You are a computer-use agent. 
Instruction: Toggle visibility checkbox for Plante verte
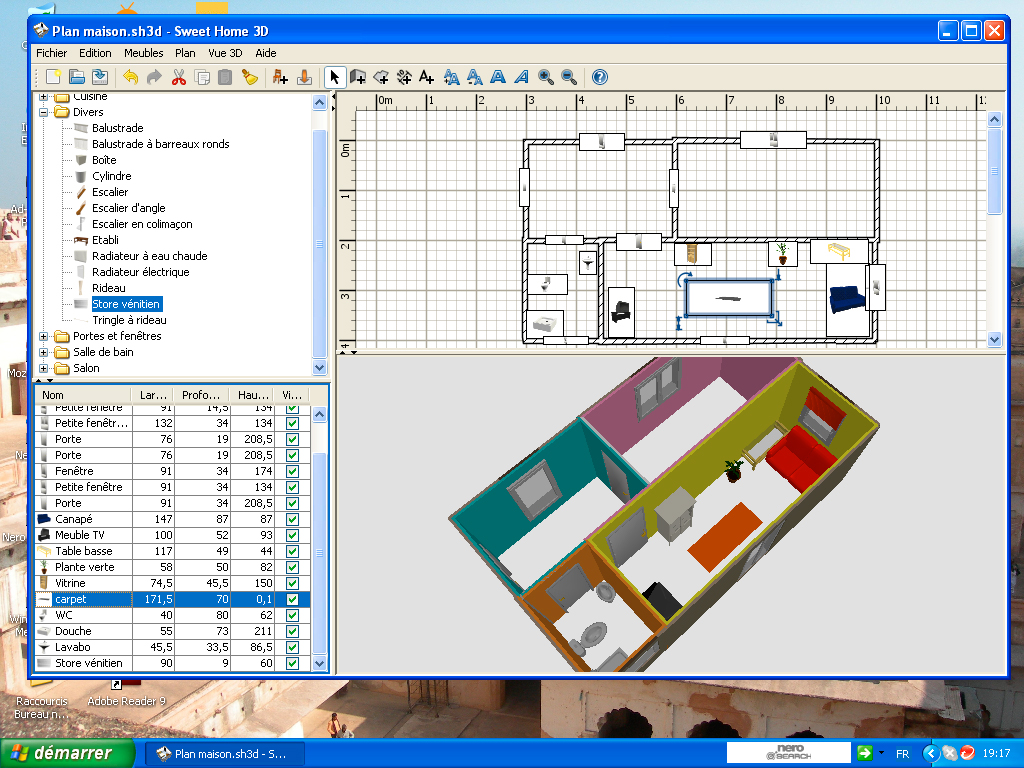[293, 568]
